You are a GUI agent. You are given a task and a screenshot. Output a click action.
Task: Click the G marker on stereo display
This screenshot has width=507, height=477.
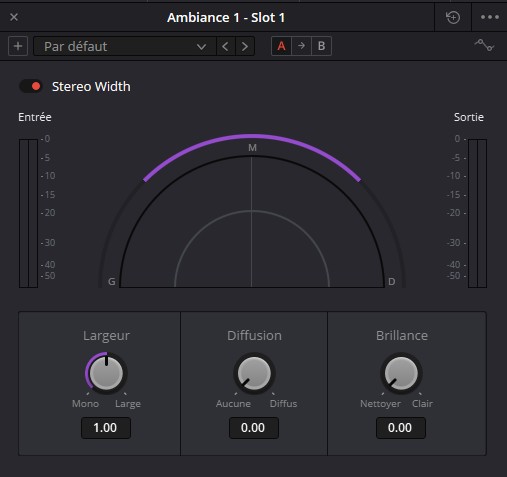[112, 282]
